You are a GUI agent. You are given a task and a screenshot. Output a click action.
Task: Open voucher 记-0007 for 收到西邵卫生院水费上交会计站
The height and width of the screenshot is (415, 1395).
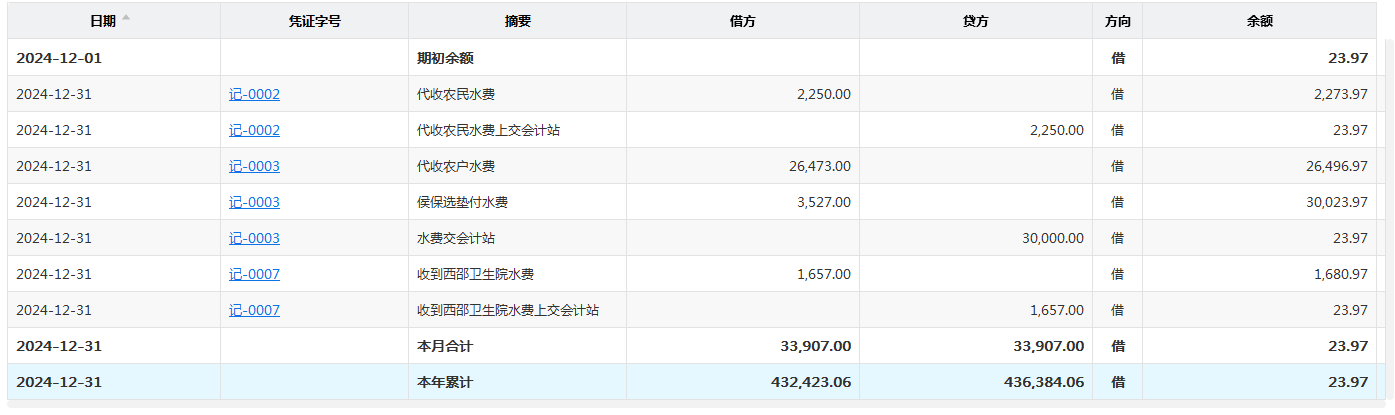(x=254, y=311)
